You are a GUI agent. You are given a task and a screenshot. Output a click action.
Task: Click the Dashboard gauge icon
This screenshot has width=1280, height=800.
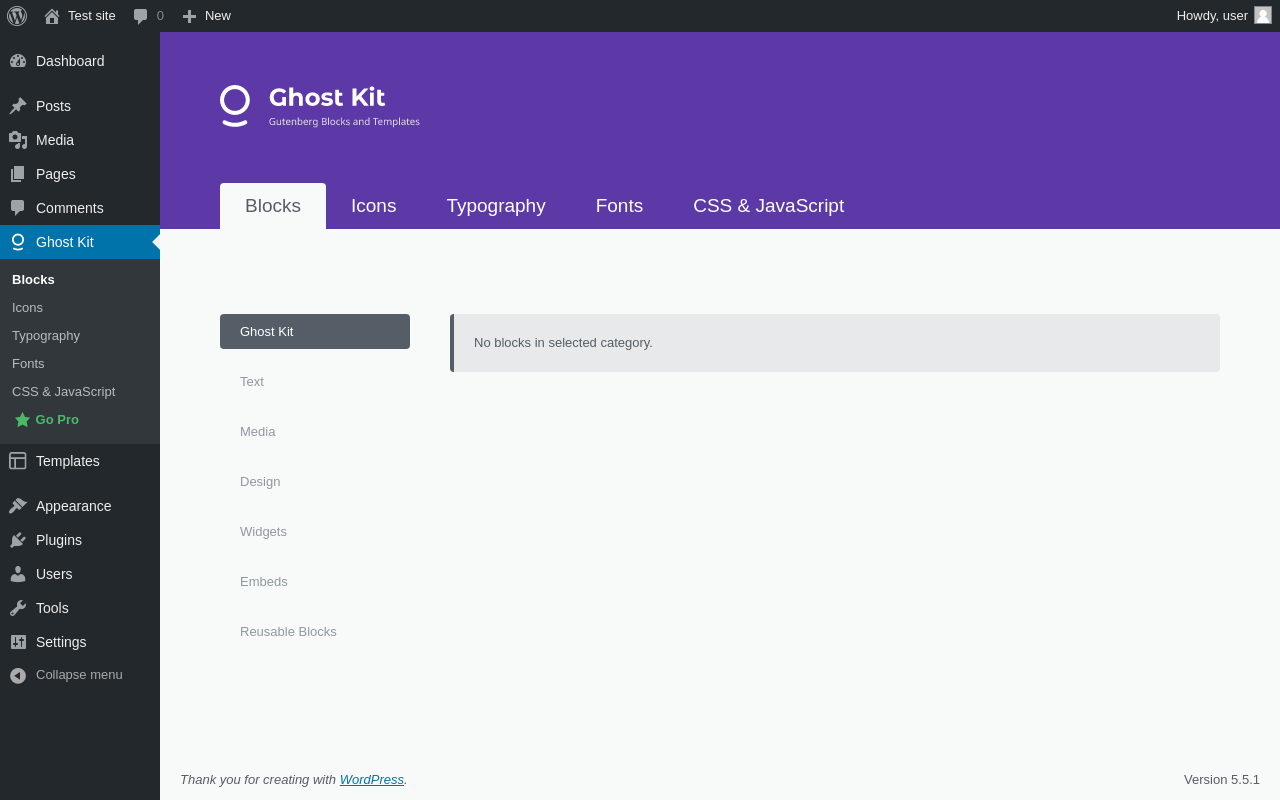pyautogui.click(x=18, y=61)
